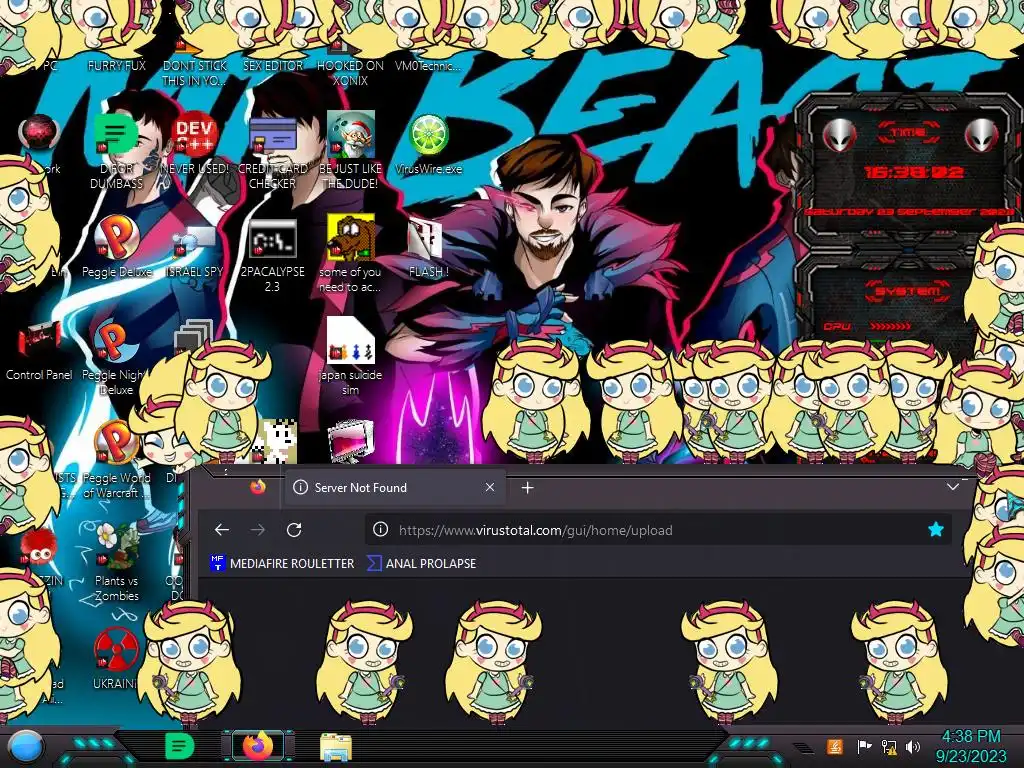
Task: Click the green app taskbar icon
Action: point(179,746)
